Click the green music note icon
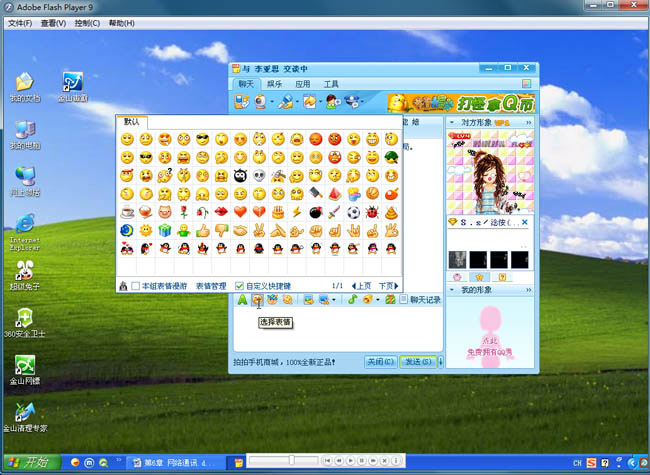 [352, 299]
